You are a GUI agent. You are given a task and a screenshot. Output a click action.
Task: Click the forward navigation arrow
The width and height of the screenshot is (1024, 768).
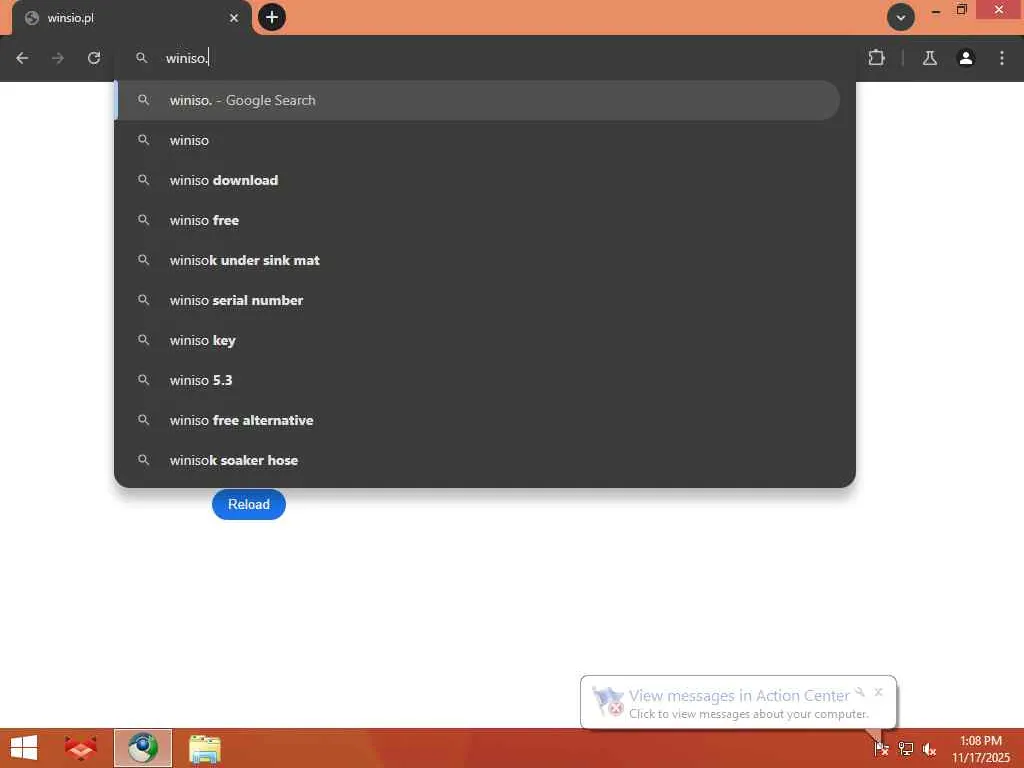pos(58,58)
